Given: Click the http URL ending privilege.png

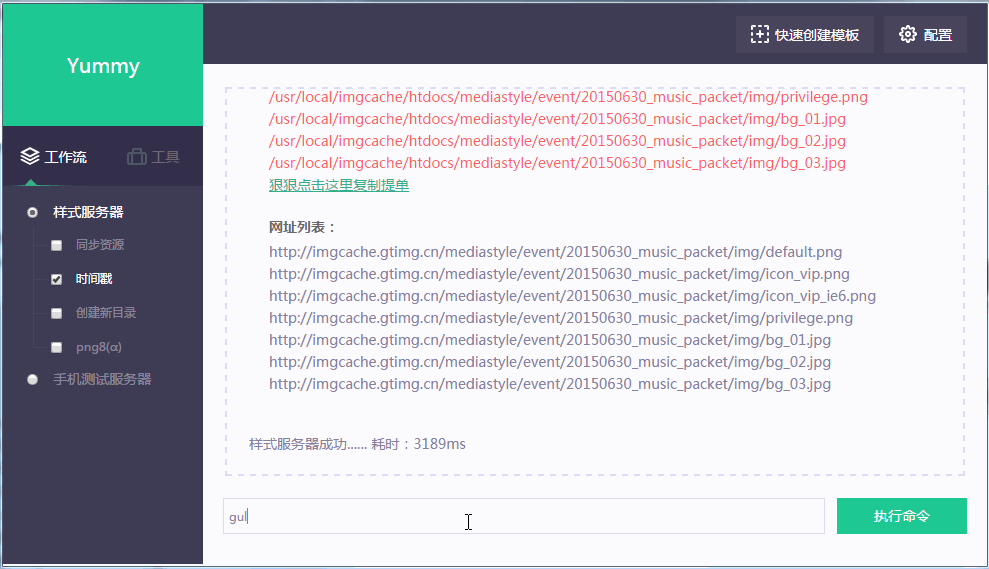Looking at the screenshot, I should [x=561, y=319].
